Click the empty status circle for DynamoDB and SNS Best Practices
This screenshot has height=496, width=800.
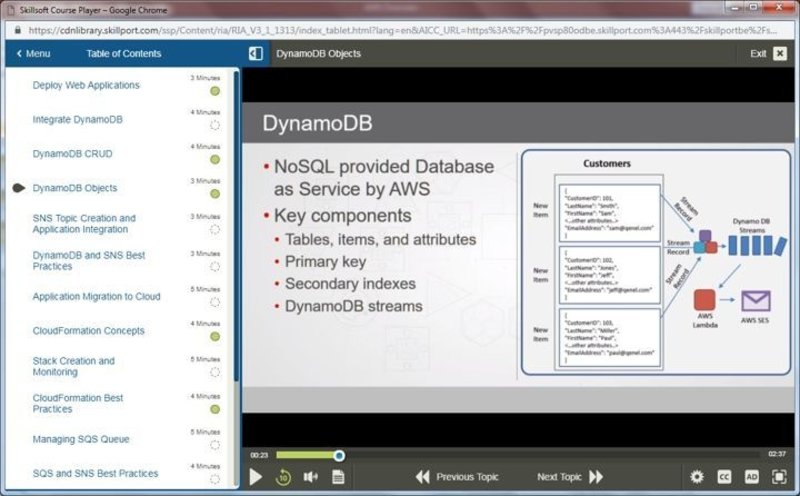215,266
